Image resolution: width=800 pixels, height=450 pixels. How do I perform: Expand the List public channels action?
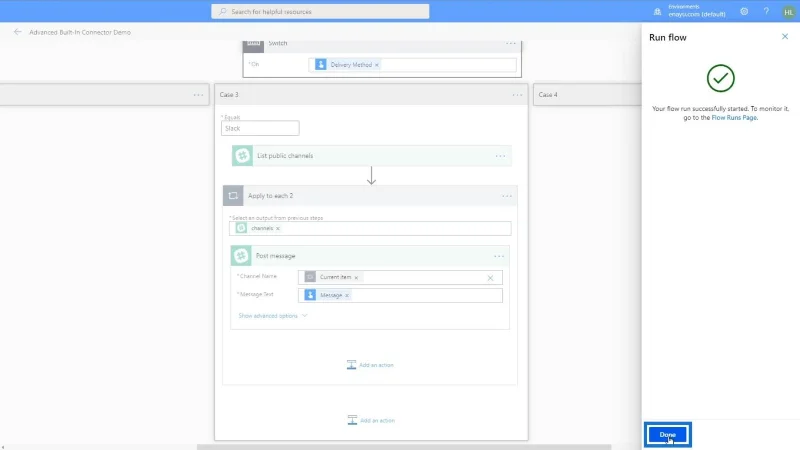pos(372,156)
